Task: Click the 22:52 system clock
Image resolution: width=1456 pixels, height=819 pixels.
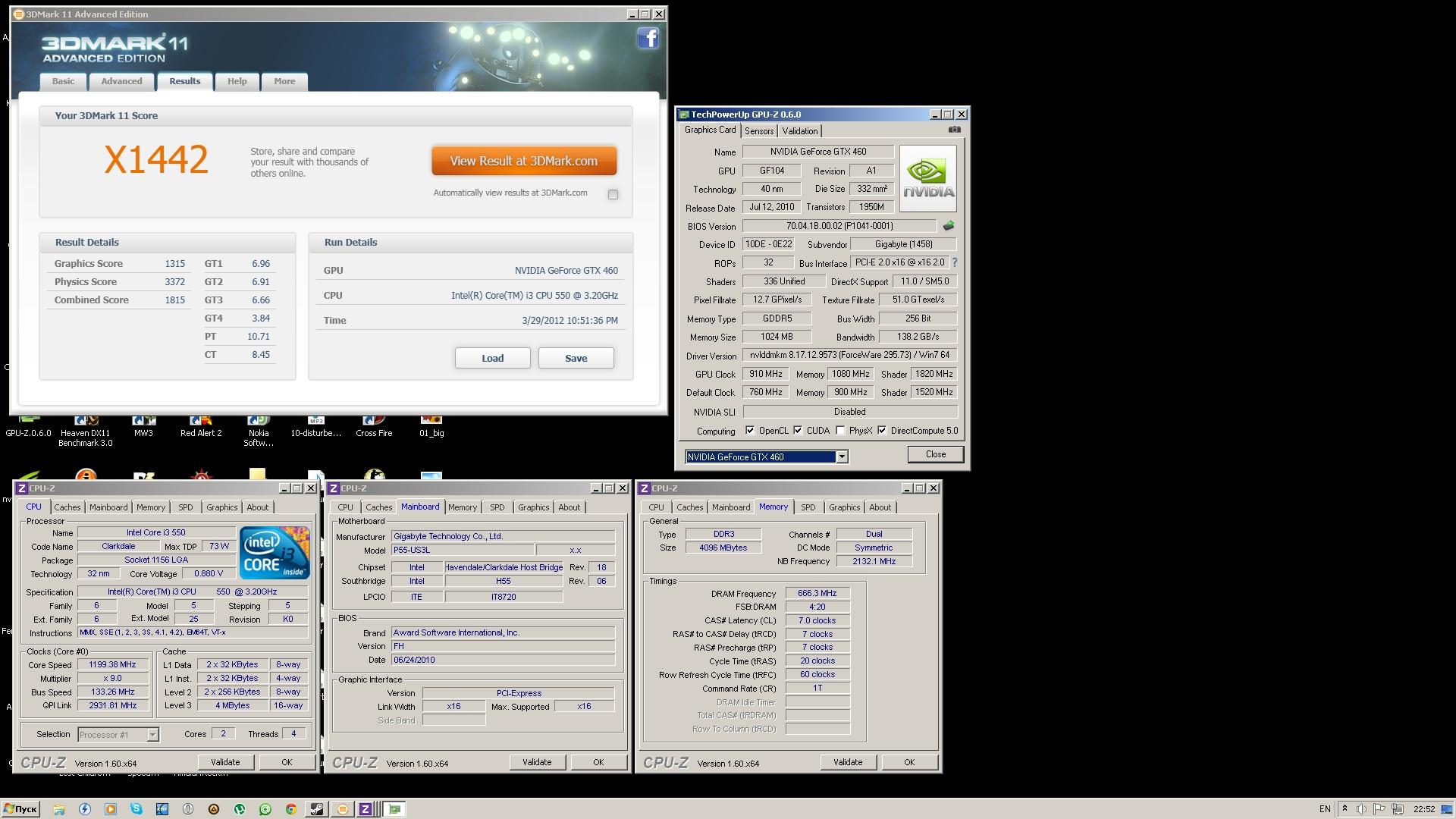Action: pyautogui.click(x=1424, y=809)
